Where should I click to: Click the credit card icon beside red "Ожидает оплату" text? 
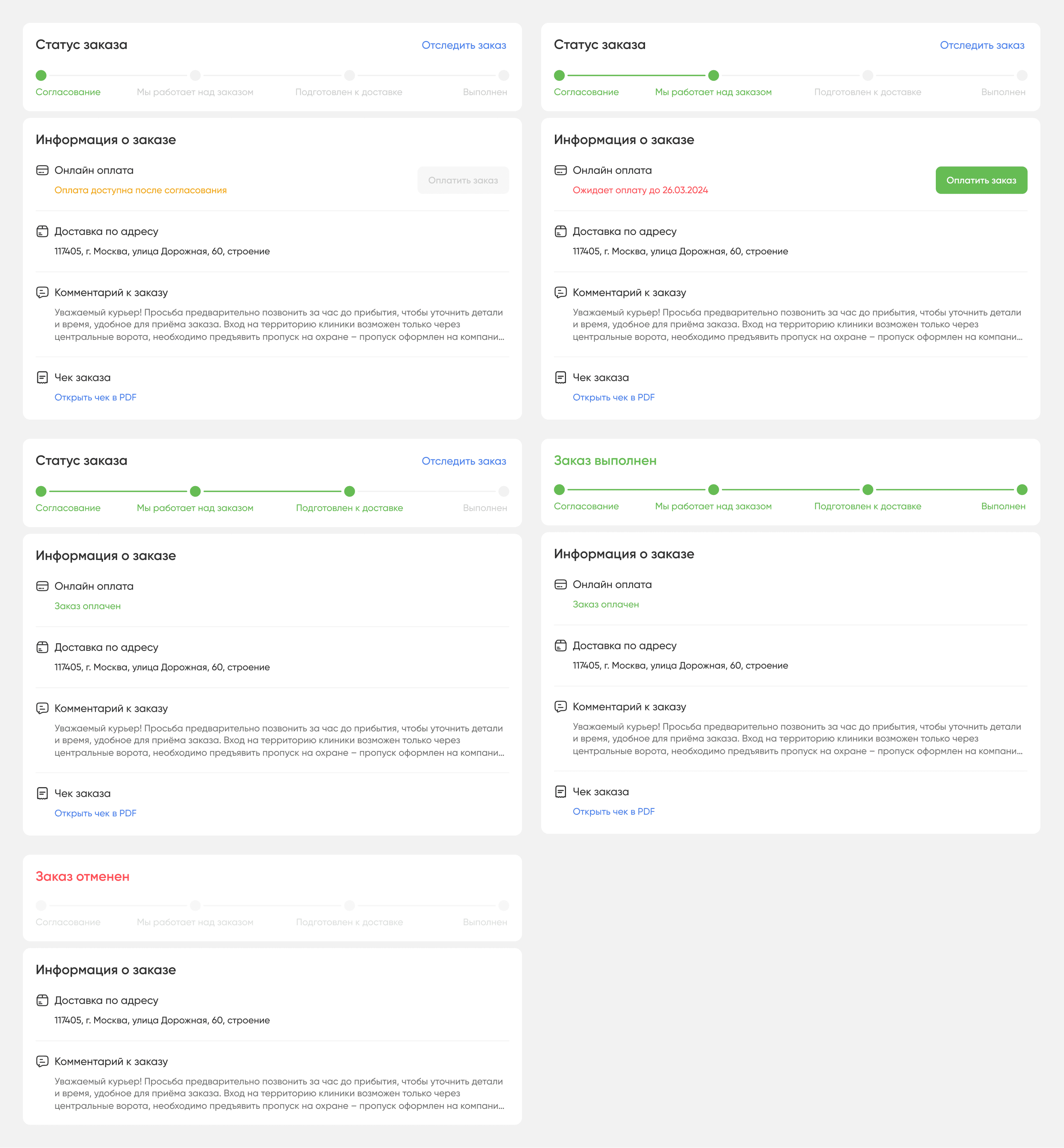[560, 170]
